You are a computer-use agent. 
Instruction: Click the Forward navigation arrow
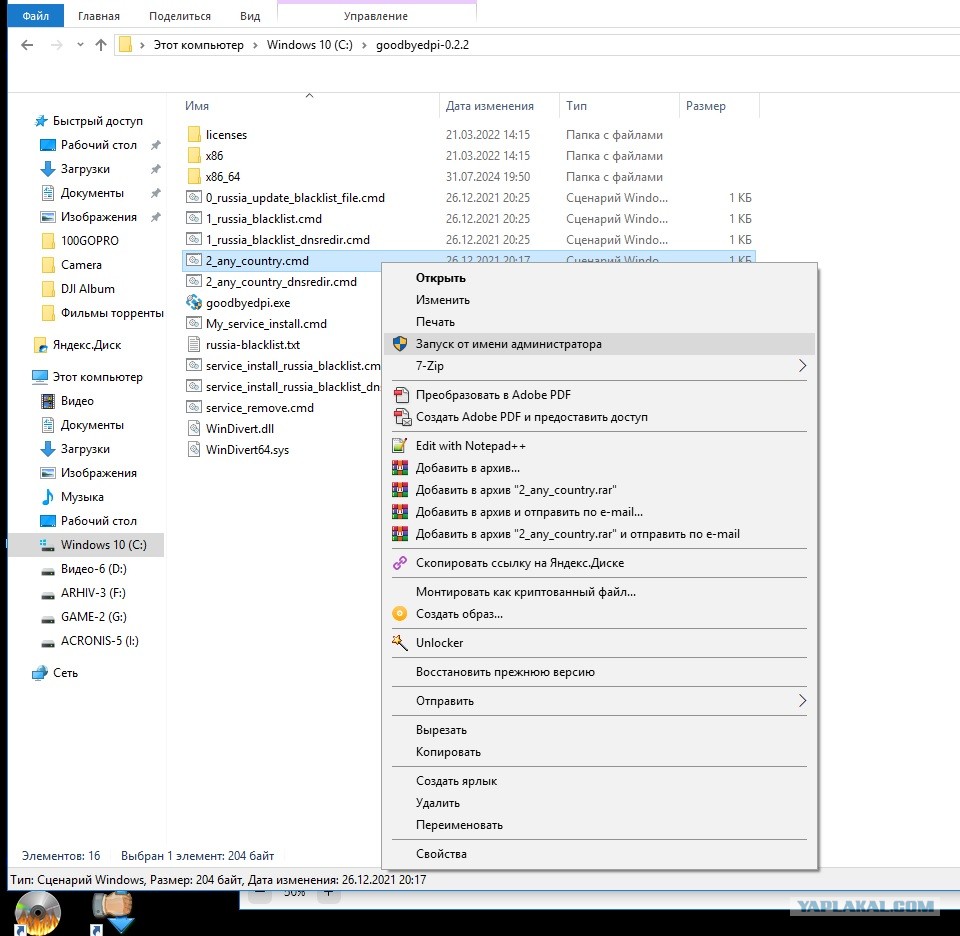pos(56,45)
